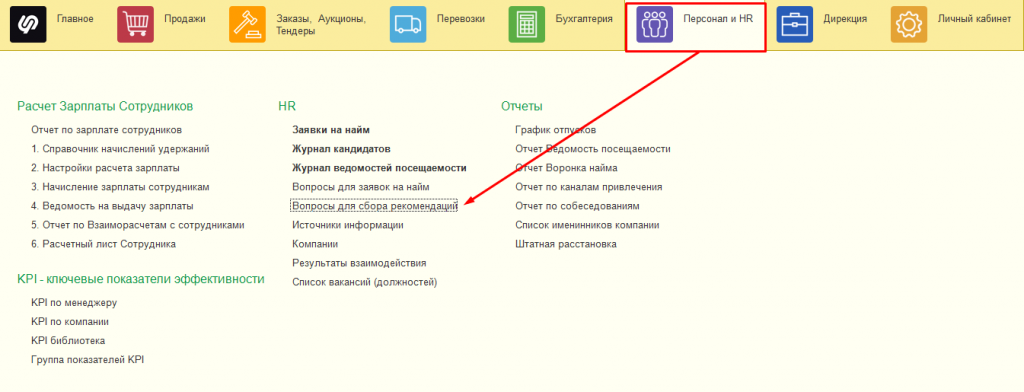The height and width of the screenshot is (392, 1024).
Task: Open 2. Настройки расчета зарплаты
Action: (105, 168)
